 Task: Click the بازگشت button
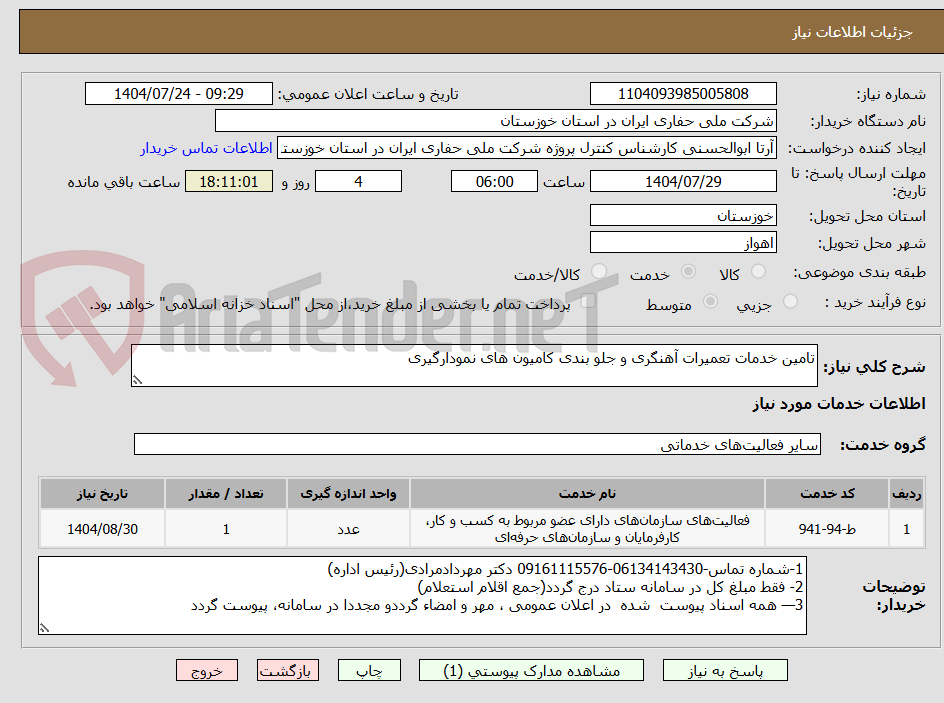click(288, 670)
